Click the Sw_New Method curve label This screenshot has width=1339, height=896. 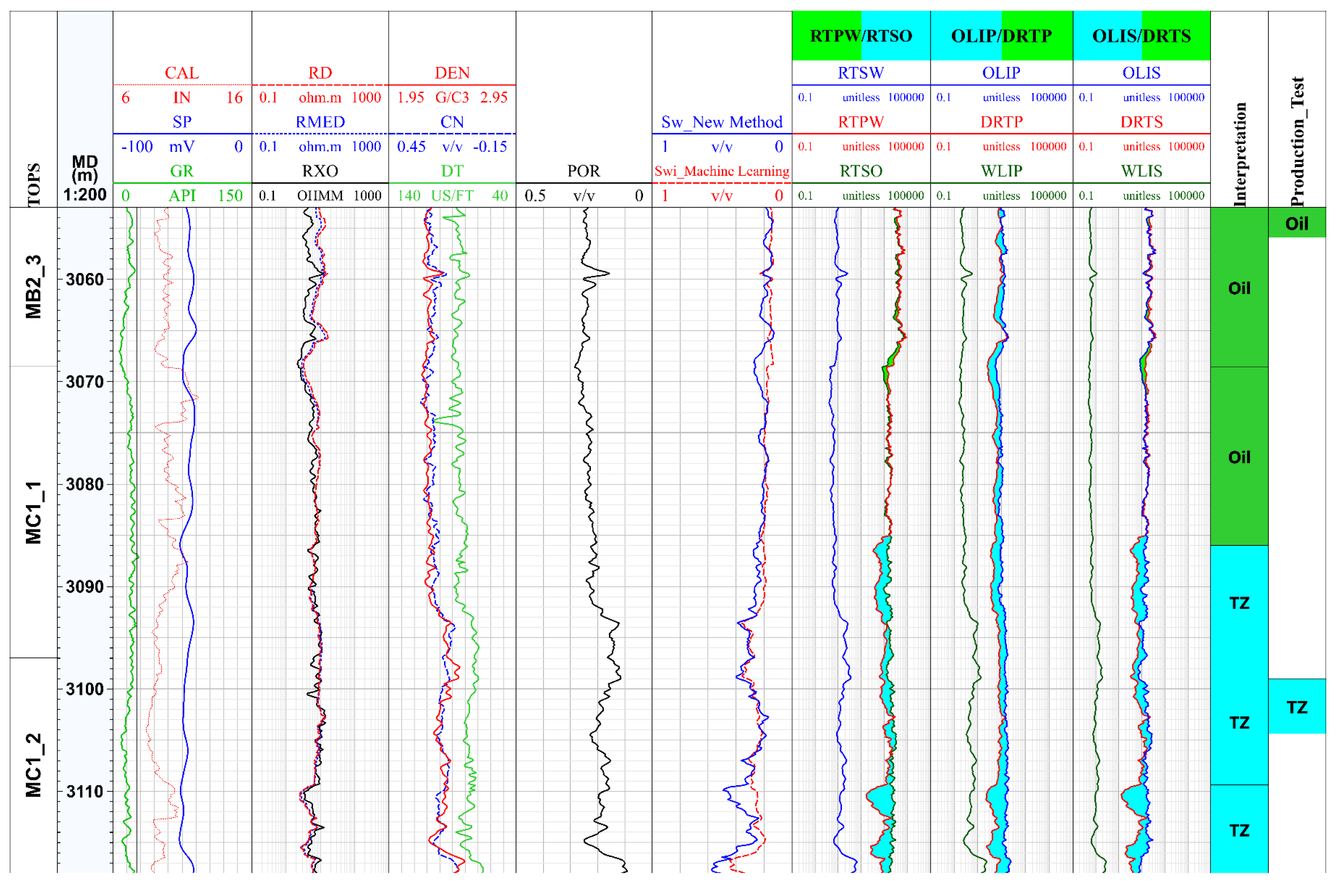(x=721, y=122)
